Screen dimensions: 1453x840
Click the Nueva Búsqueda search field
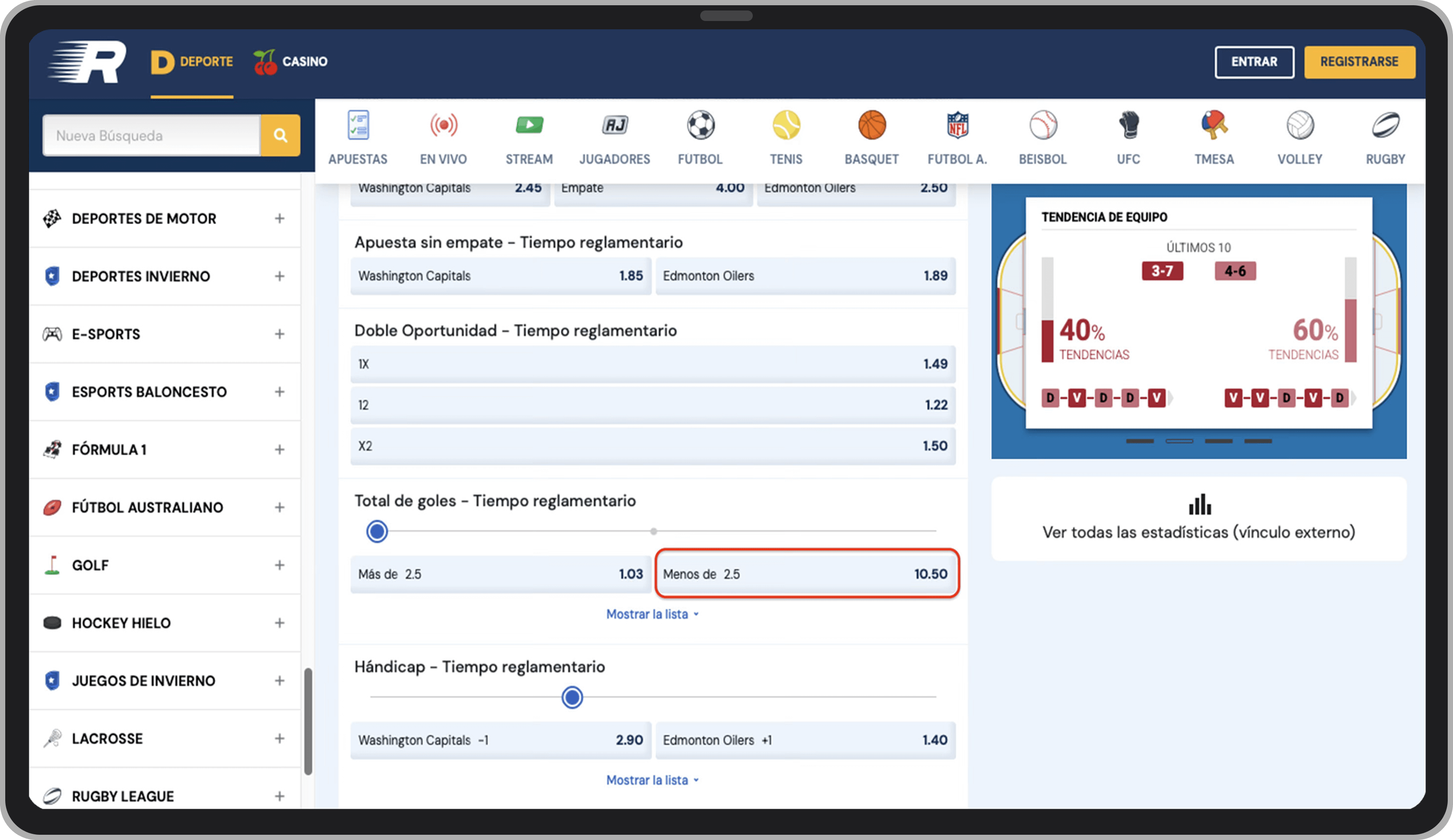(151, 136)
